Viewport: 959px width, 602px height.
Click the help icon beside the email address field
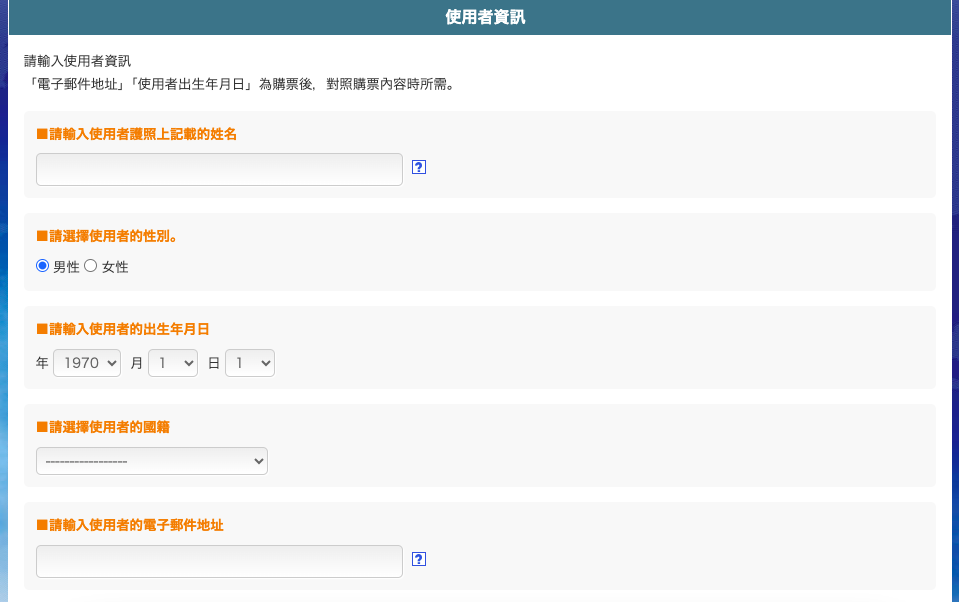pyautogui.click(x=419, y=559)
